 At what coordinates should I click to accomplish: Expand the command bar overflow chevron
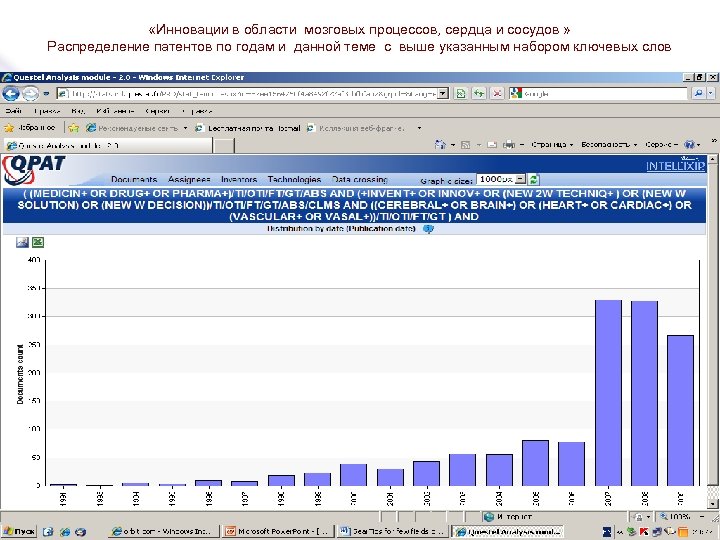pyautogui.click(x=714, y=141)
